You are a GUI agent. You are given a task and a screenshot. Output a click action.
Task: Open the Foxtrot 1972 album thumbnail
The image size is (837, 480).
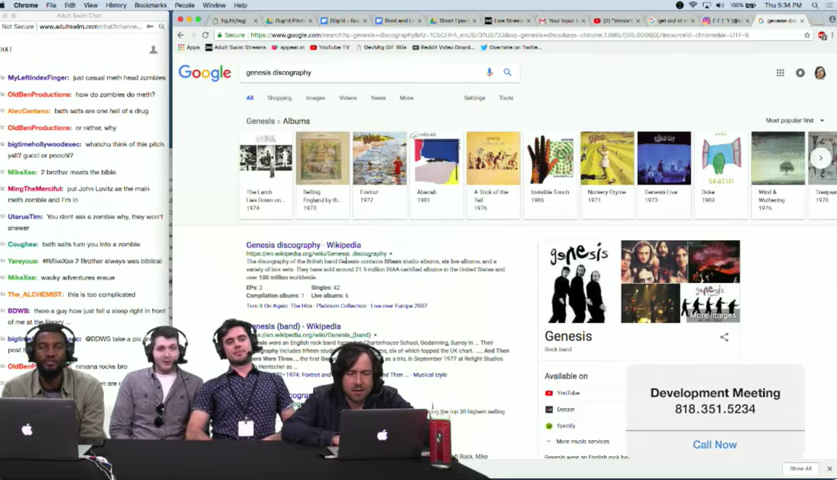(380, 175)
